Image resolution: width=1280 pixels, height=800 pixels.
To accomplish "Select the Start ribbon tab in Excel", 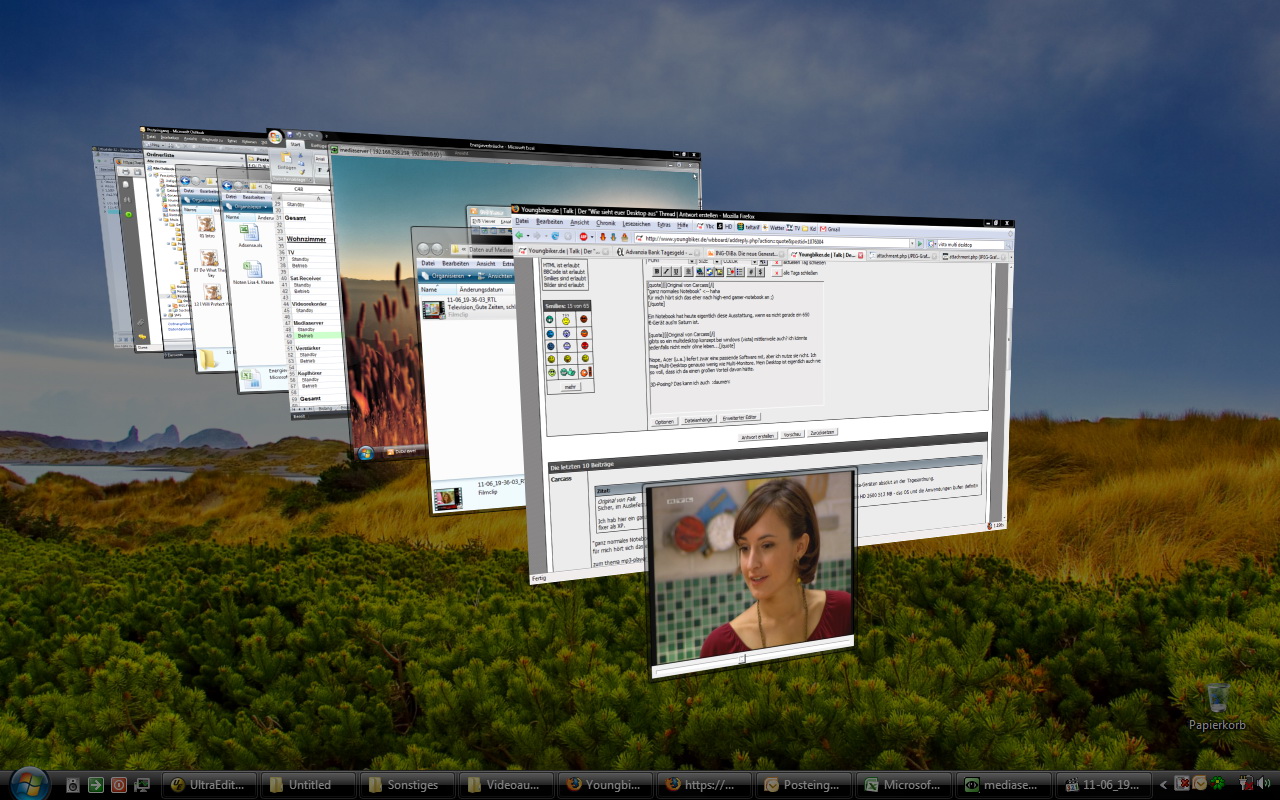I will 295,144.
